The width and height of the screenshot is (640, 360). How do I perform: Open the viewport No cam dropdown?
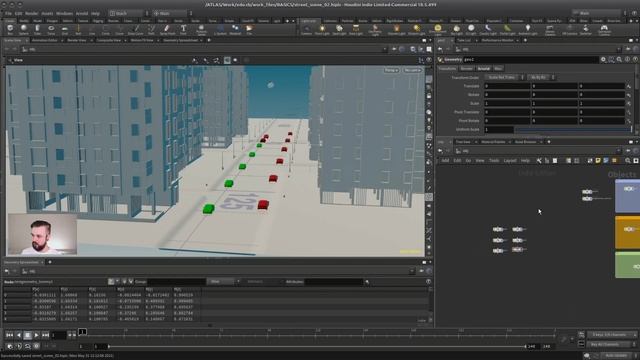[x=412, y=70]
